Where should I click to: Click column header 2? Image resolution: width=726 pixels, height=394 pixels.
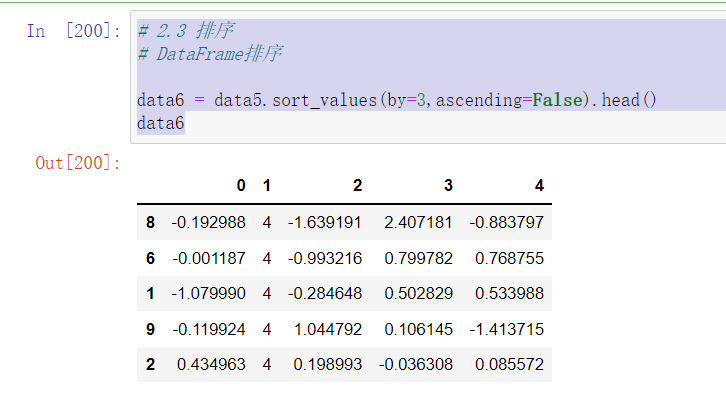[x=357, y=185]
